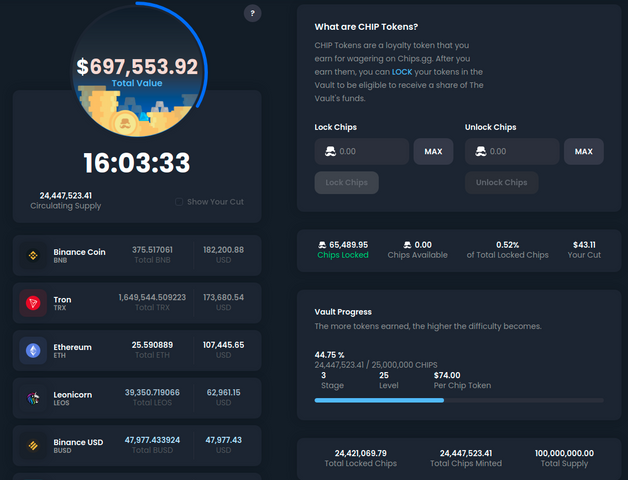Image resolution: width=628 pixels, height=480 pixels.
Task: Enable the Show Your Cut checkbox
Action: pyautogui.click(x=179, y=202)
